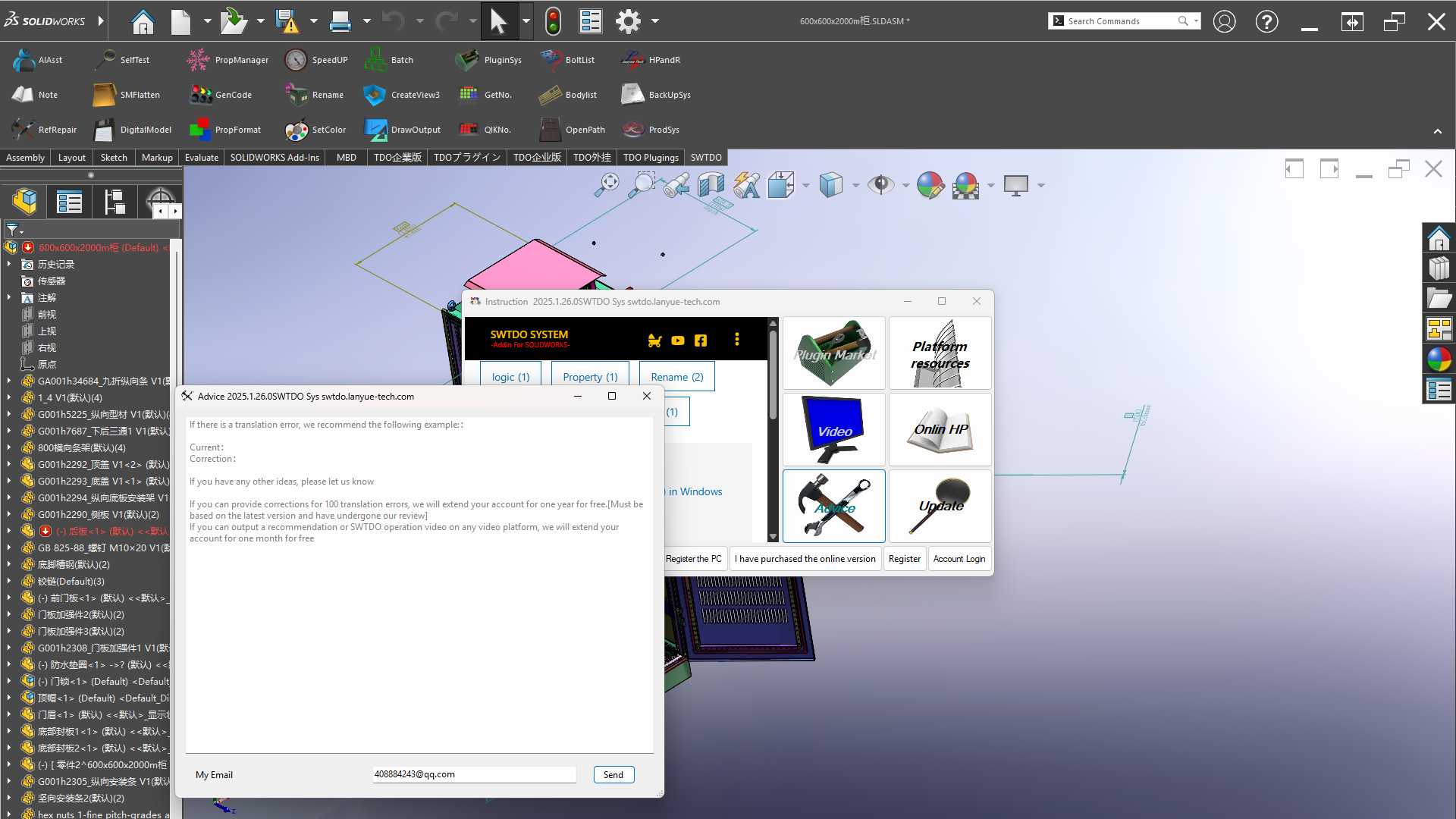Click the SpeedUP plugin icon
The height and width of the screenshot is (819, 1456).
(296, 60)
